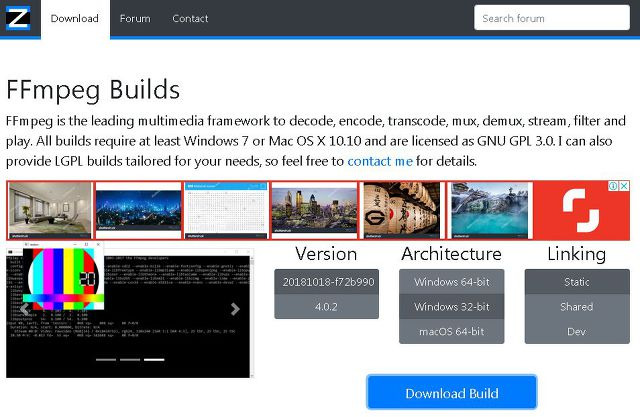Close the banner advertisement
640x417 pixels.
coord(624,186)
